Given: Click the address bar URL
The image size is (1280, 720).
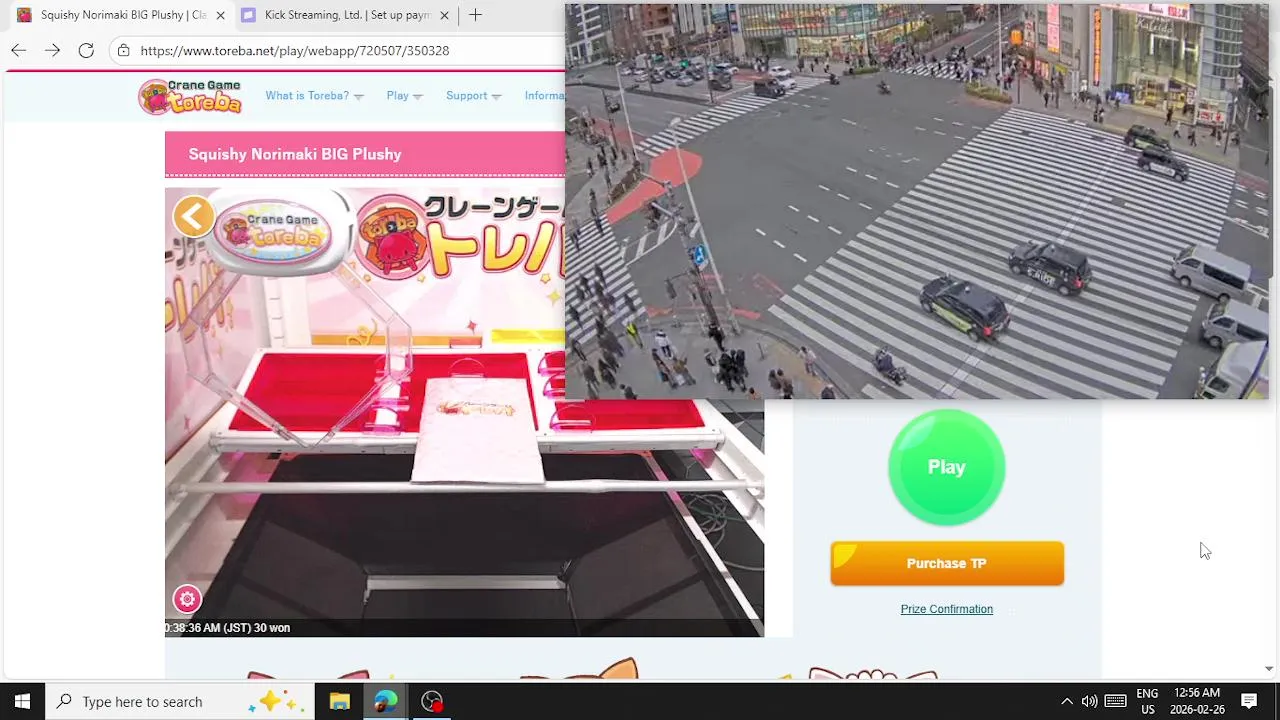Looking at the screenshot, I should pos(295,50).
